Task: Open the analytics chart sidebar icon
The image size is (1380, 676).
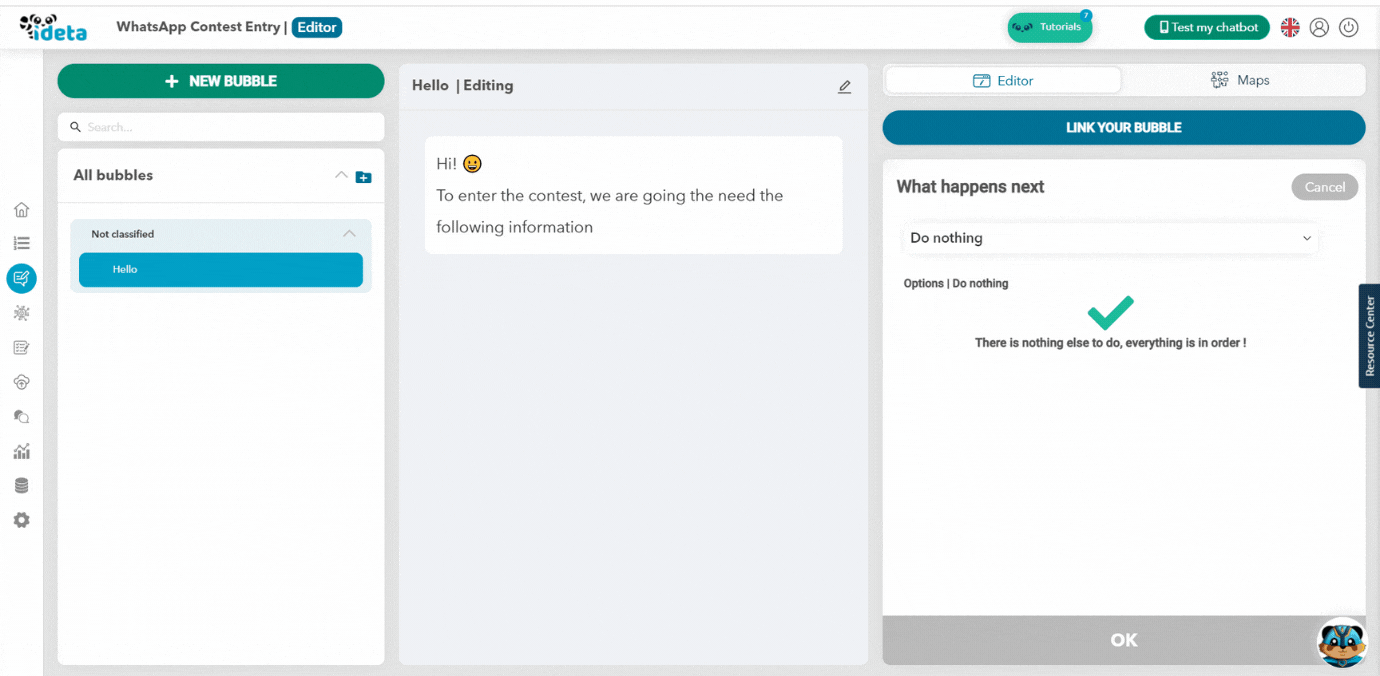Action: point(21,451)
